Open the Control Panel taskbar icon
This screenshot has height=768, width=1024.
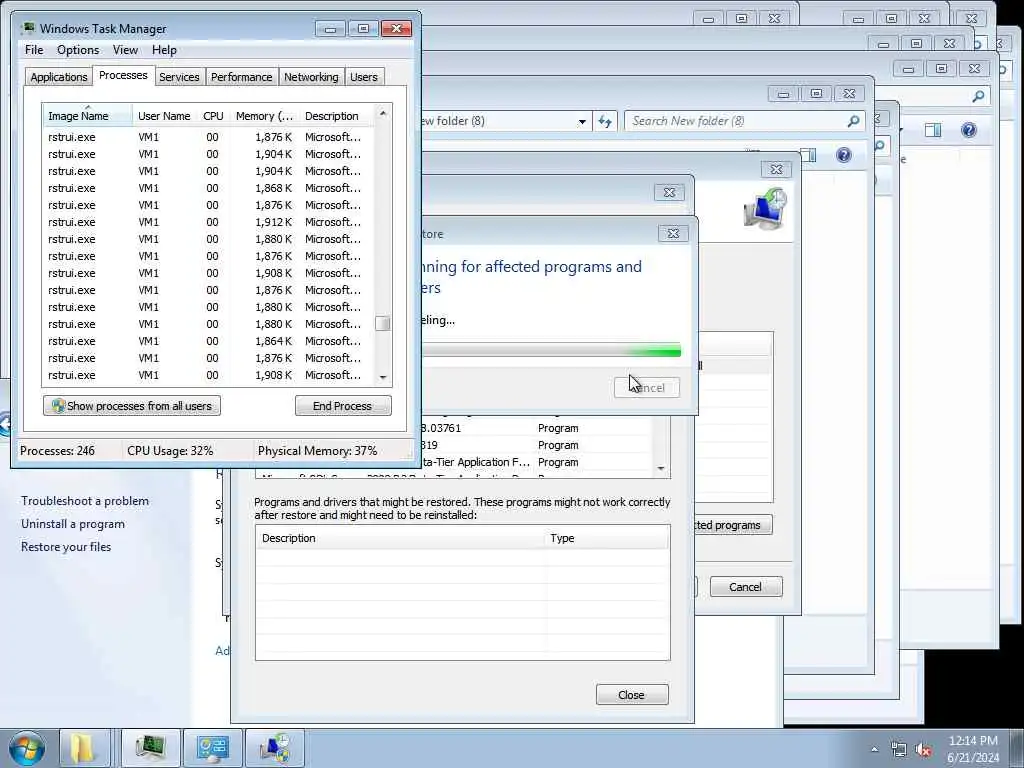click(x=212, y=748)
